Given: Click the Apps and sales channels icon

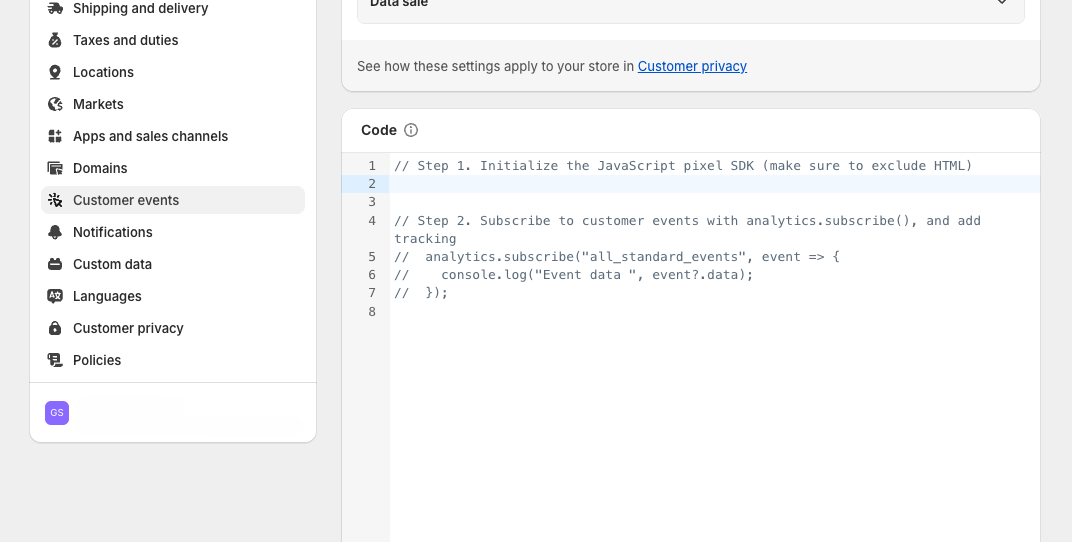Looking at the screenshot, I should tap(55, 137).
